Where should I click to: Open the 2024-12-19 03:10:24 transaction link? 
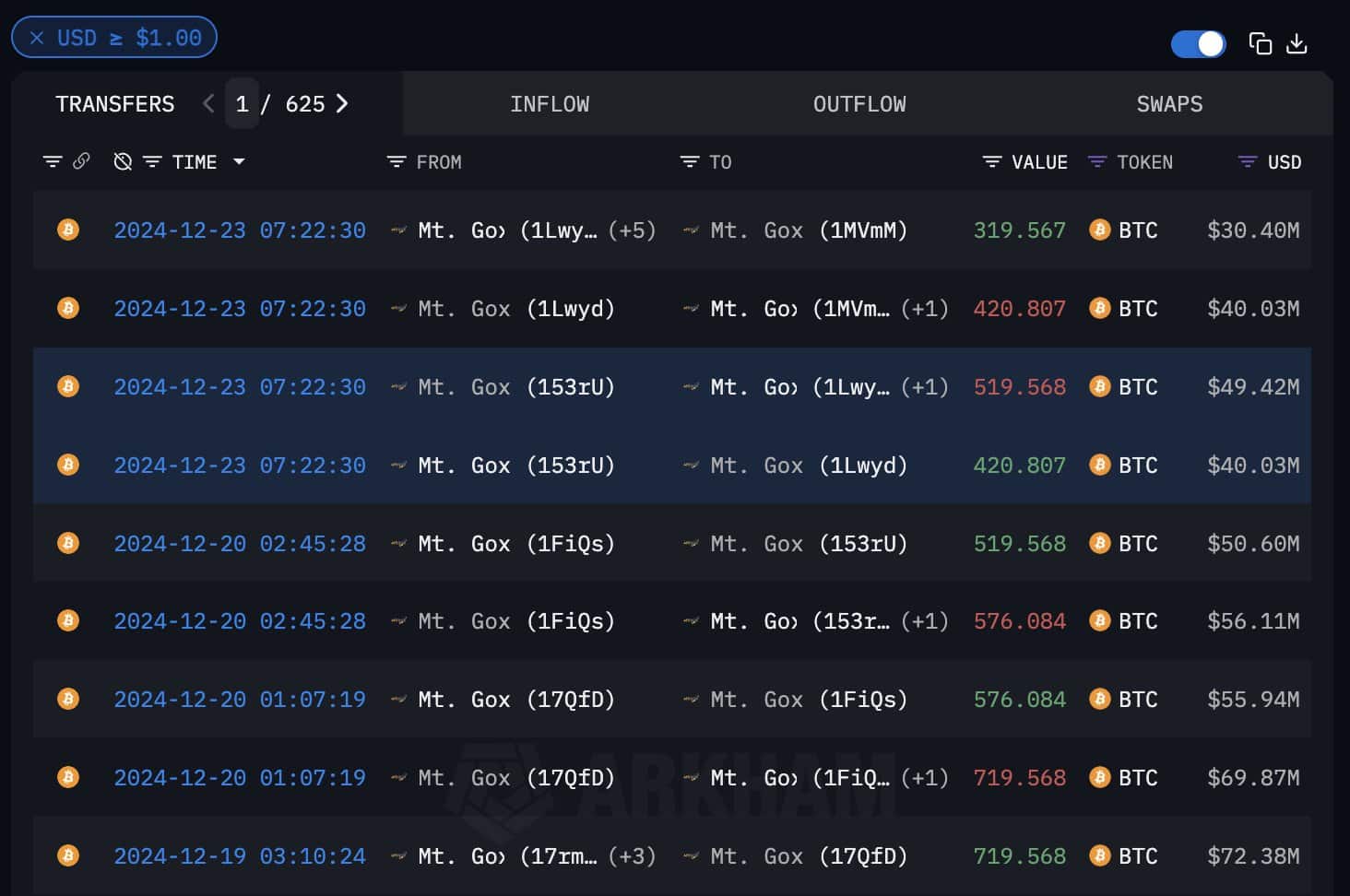[x=240, y=856]
